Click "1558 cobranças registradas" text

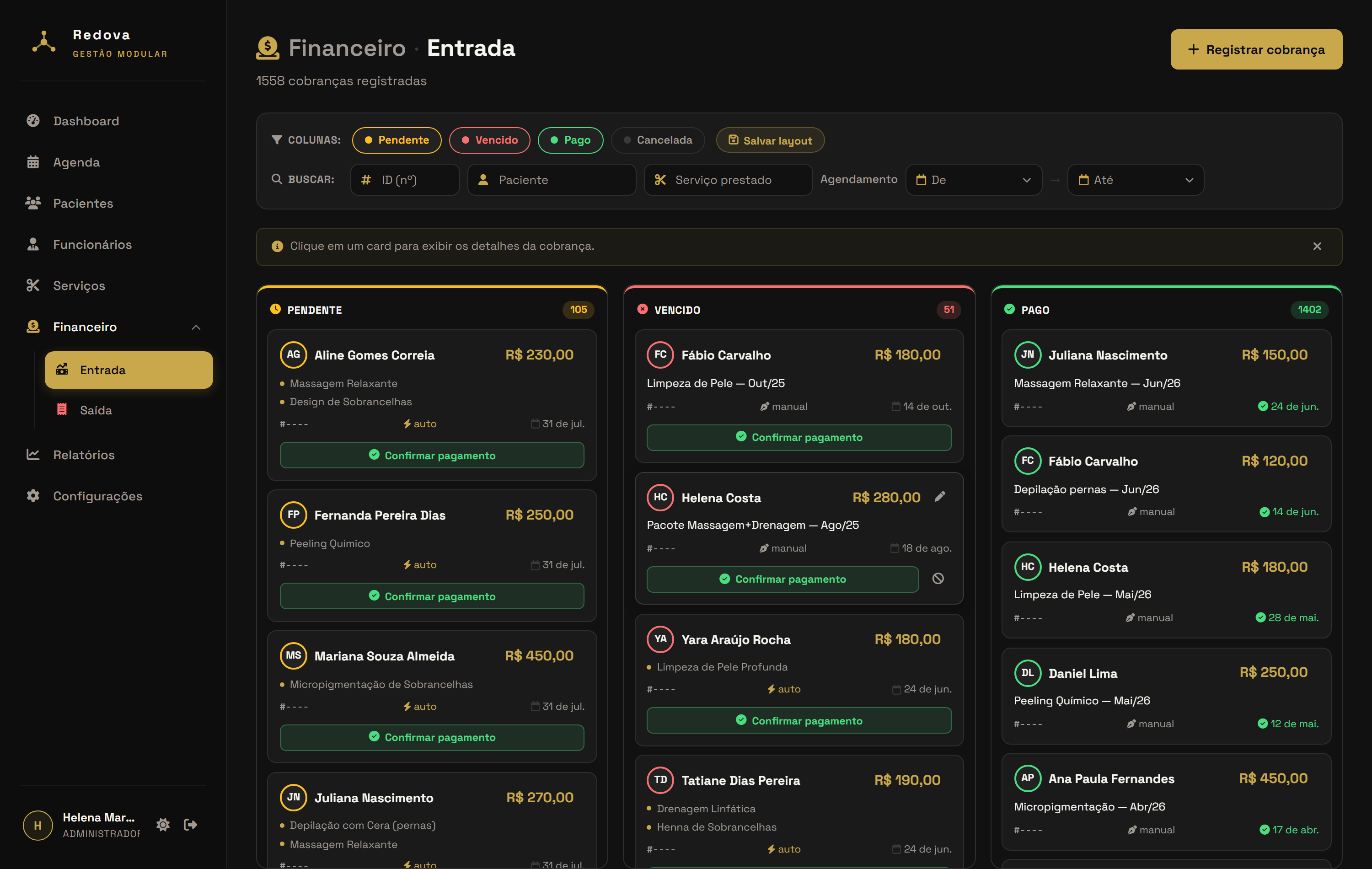[341, 81]
